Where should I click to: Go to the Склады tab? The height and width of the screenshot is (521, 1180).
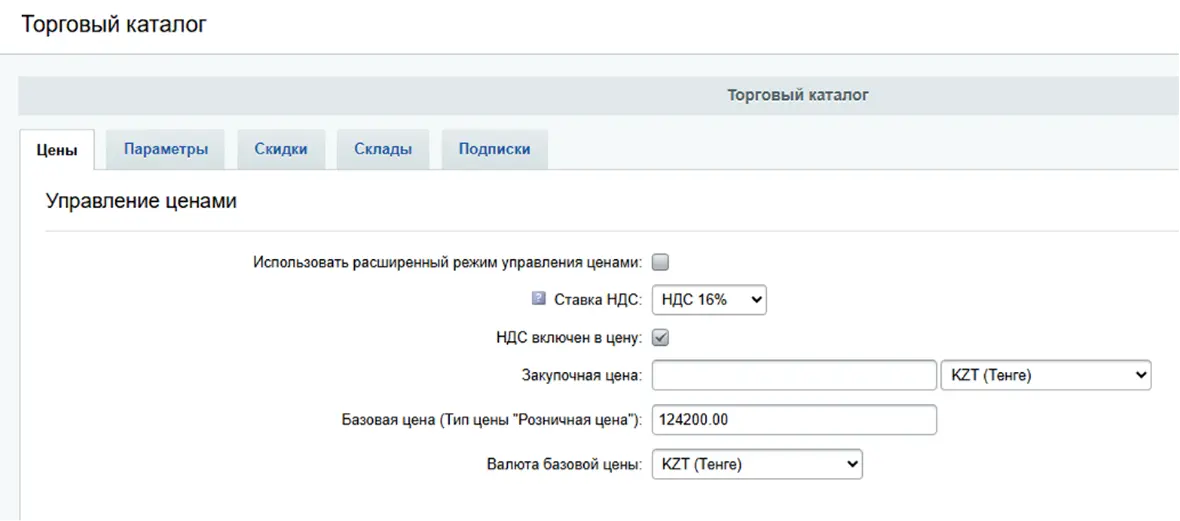point(383,150)
